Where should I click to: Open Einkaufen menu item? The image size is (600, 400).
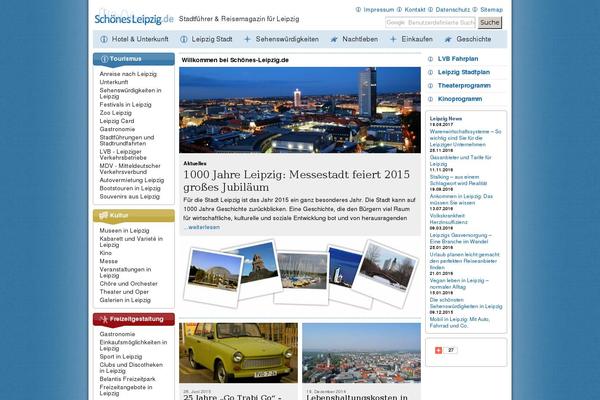pos(417,39)
